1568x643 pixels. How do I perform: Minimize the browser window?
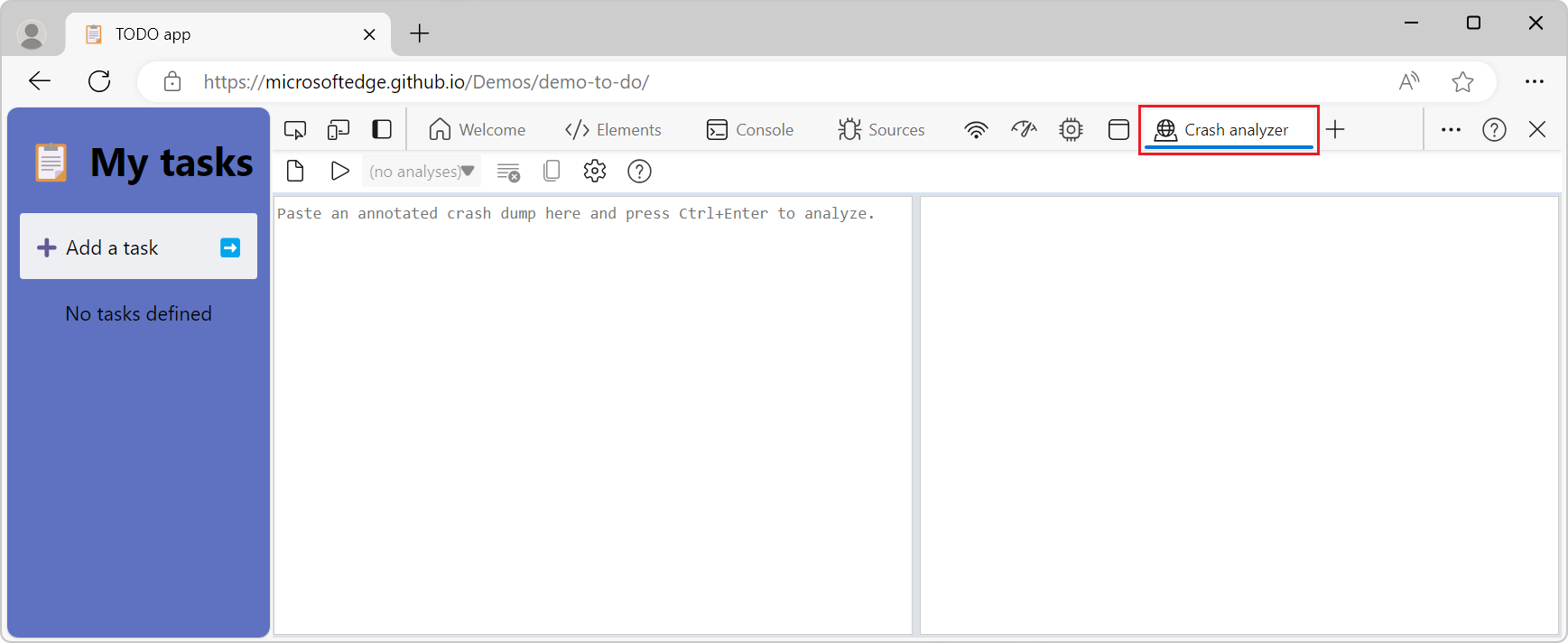(1412, 23)
